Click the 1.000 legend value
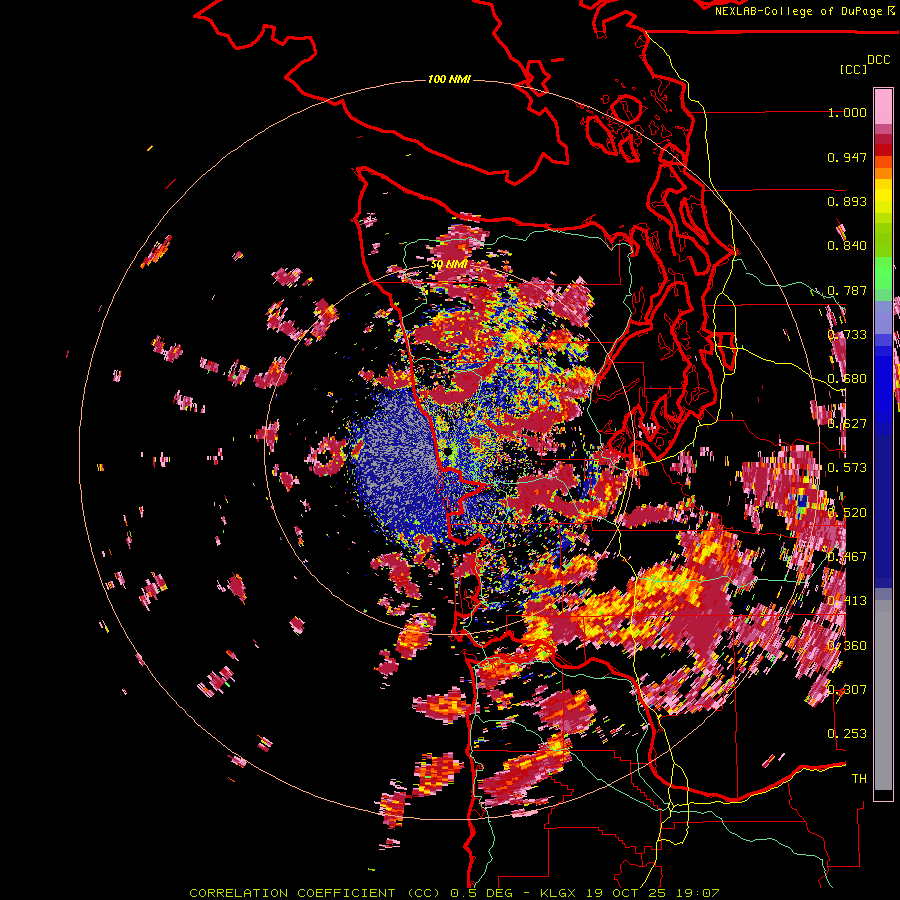The image size is (900, 900). pos(847,112)
